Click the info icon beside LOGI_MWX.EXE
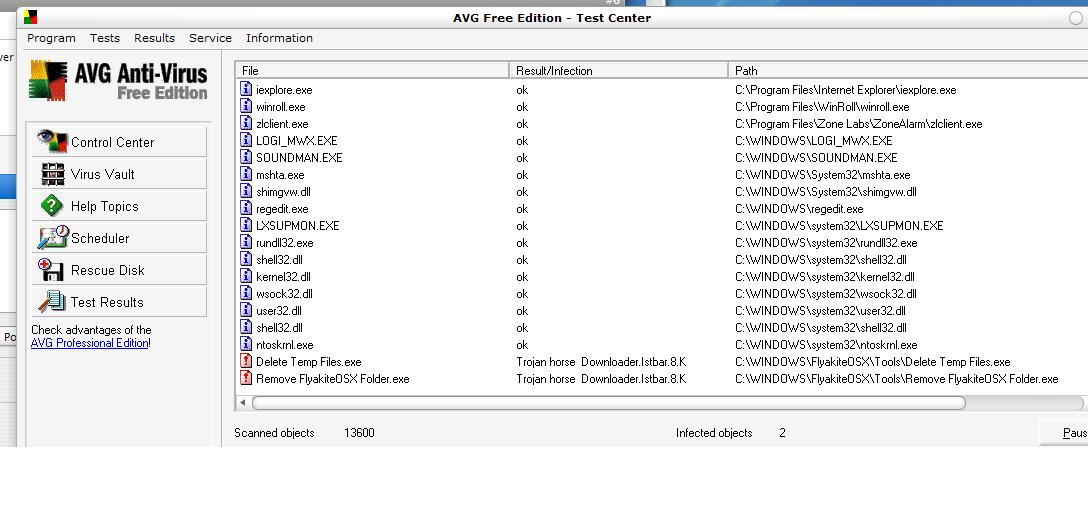 pos(246,140)
